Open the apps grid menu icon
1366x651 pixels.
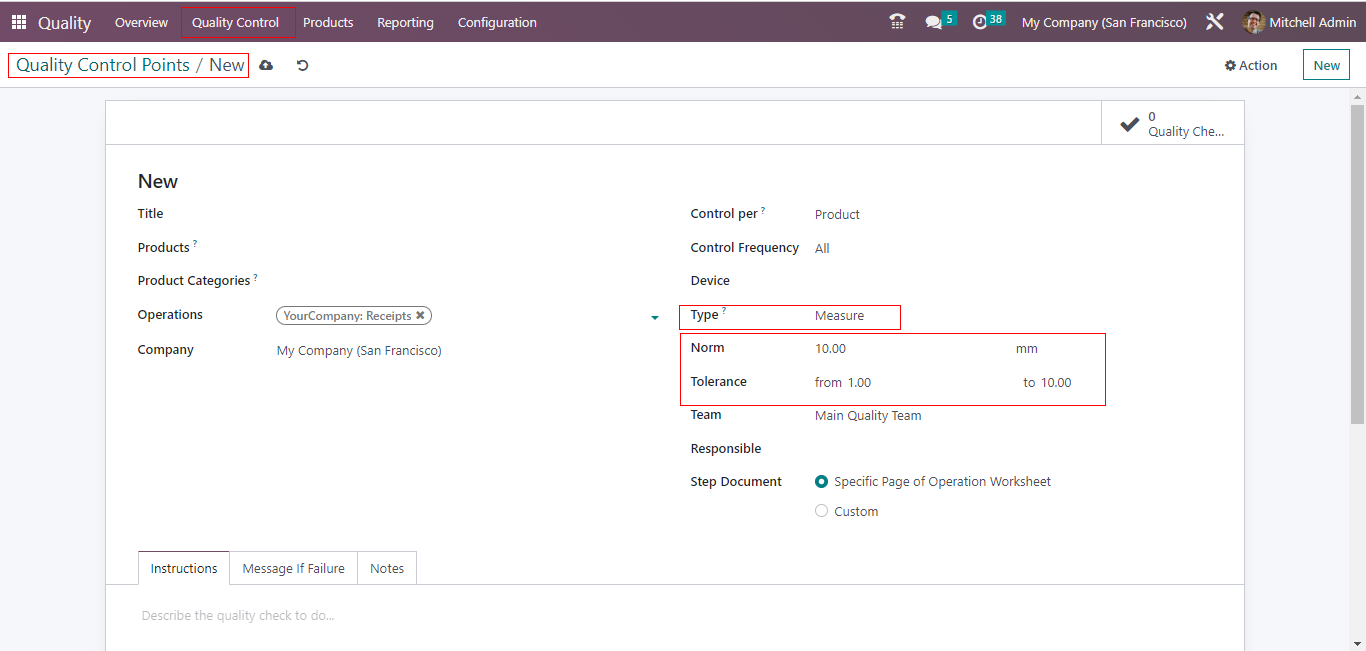tap(19, 22)
